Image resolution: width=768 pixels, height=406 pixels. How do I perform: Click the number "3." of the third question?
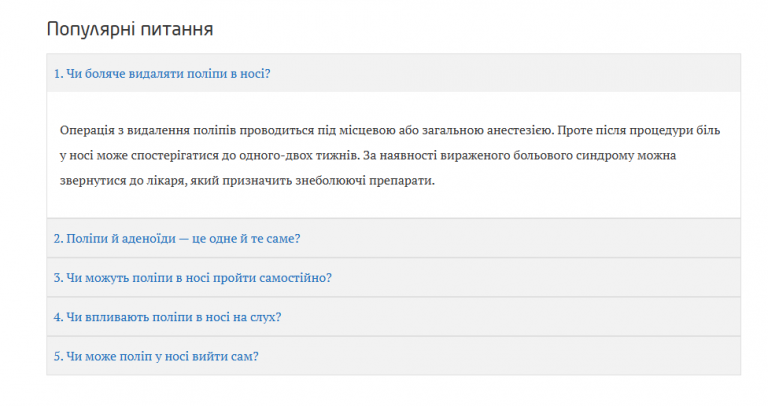pyautogui.click(x=58, y=277)
